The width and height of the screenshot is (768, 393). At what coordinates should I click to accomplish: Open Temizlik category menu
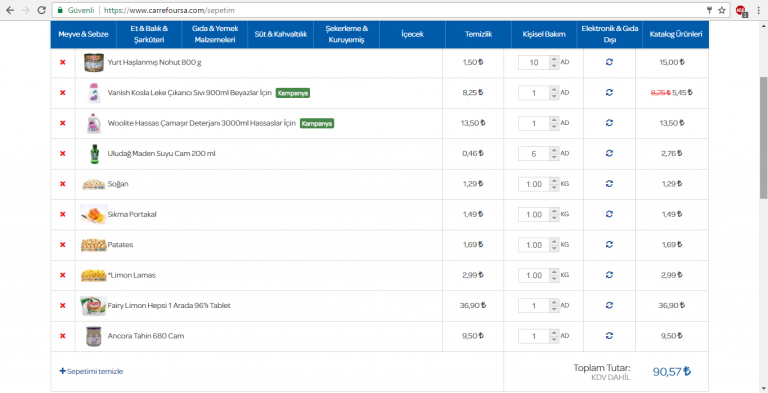click(479, 34)
